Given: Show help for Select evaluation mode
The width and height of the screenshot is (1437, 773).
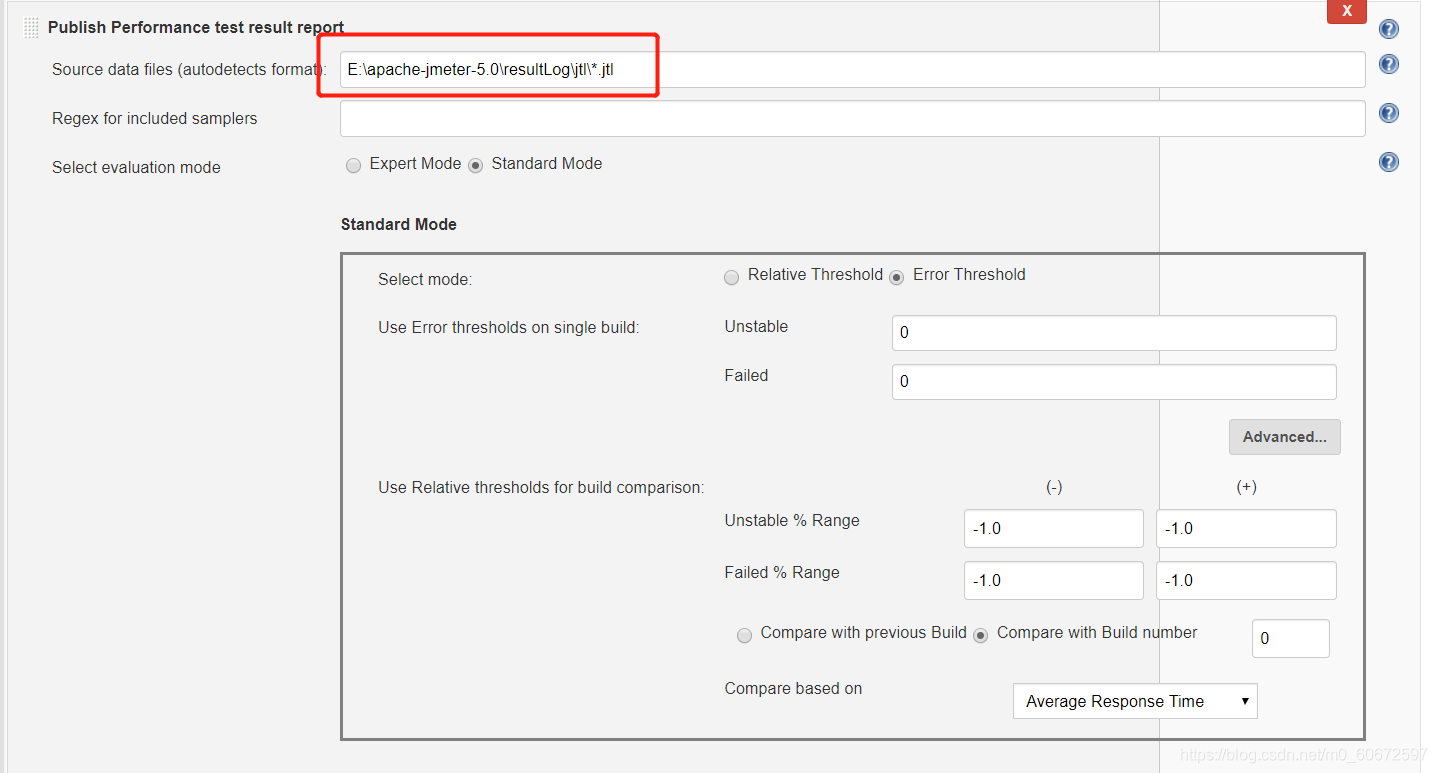Looking at the screenshot, I should (x=1388, y=162).
